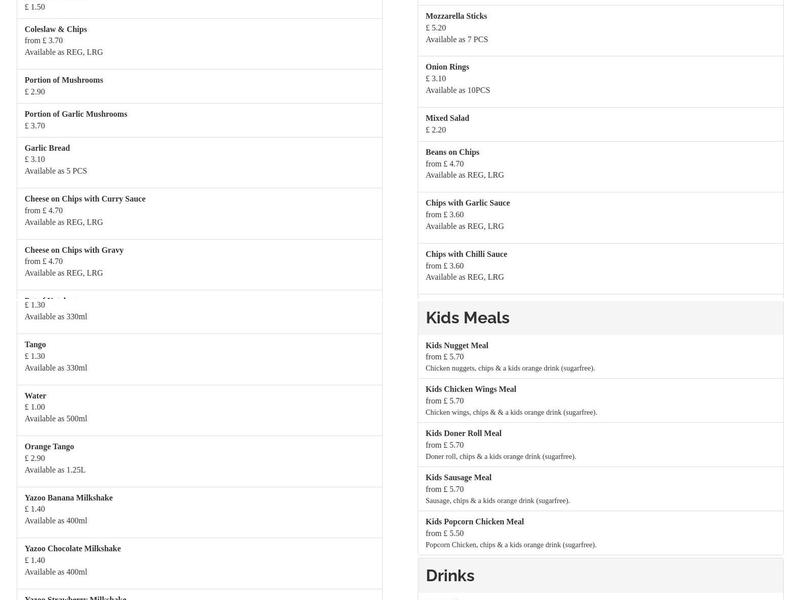This screenshot has height=600, width=800.
Task: Open the Drinks section header
Action: [600, 576]
